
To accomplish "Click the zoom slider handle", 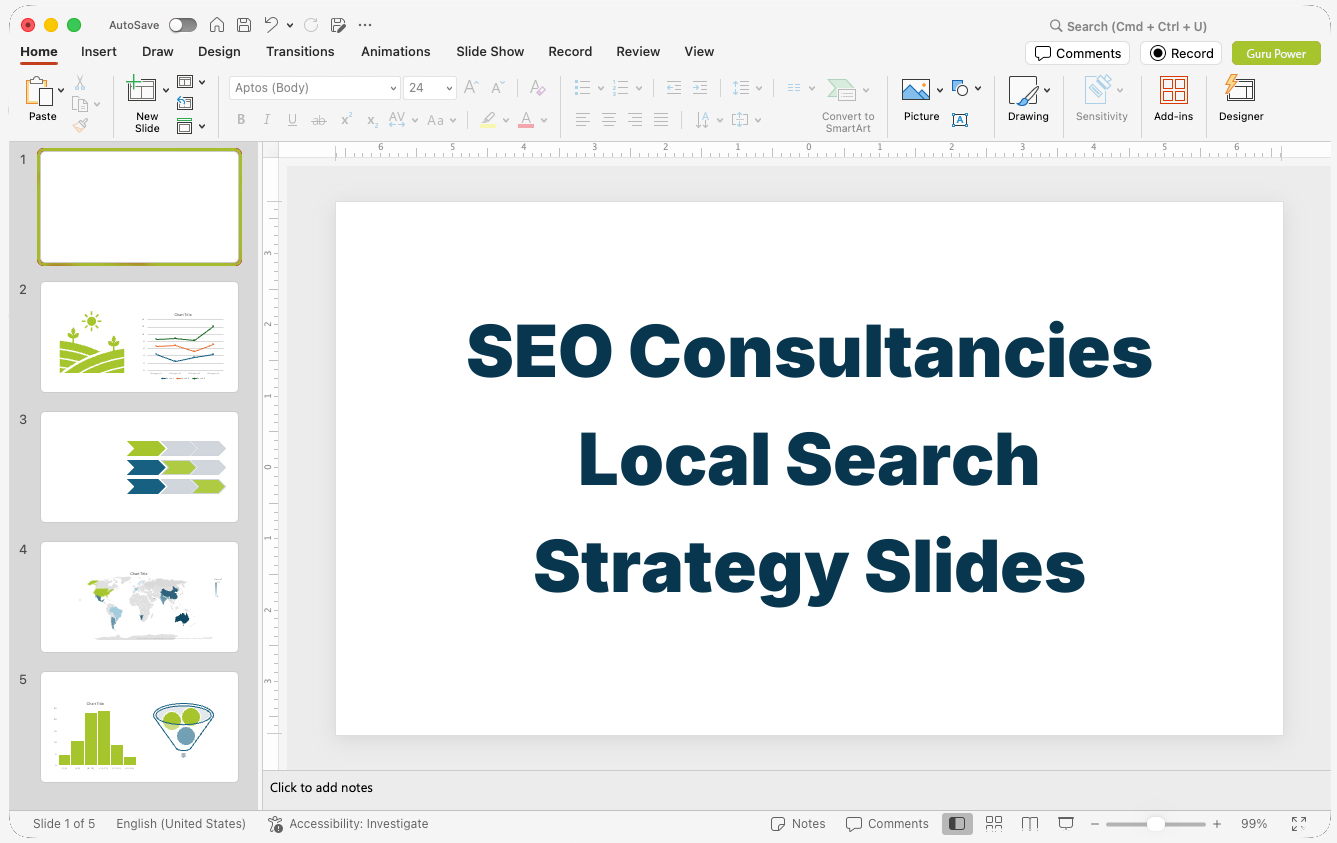I will pyautogui.click(x=1155, y=824).
